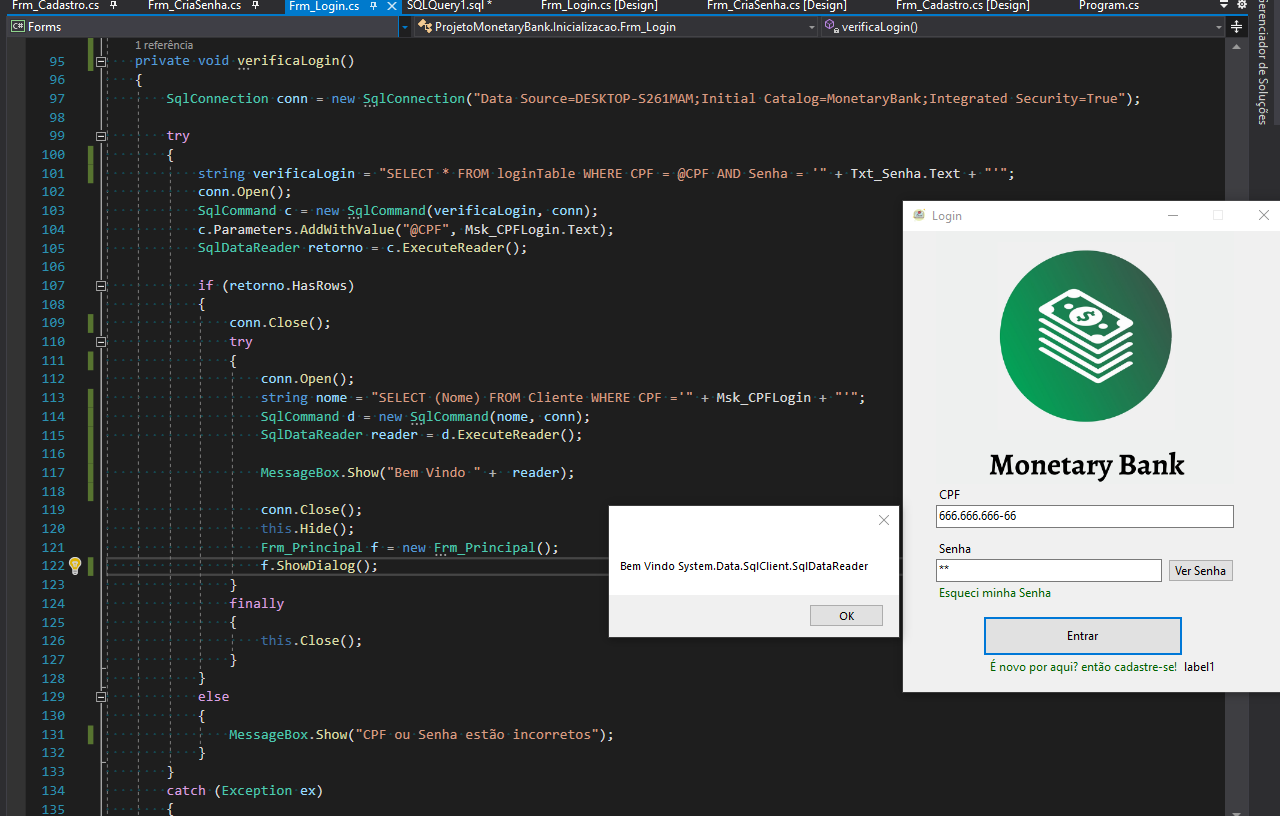Click the 'Monetary Bank' title text
Viewport: 1280px width, 816px height.
(x=1087, y=465)
